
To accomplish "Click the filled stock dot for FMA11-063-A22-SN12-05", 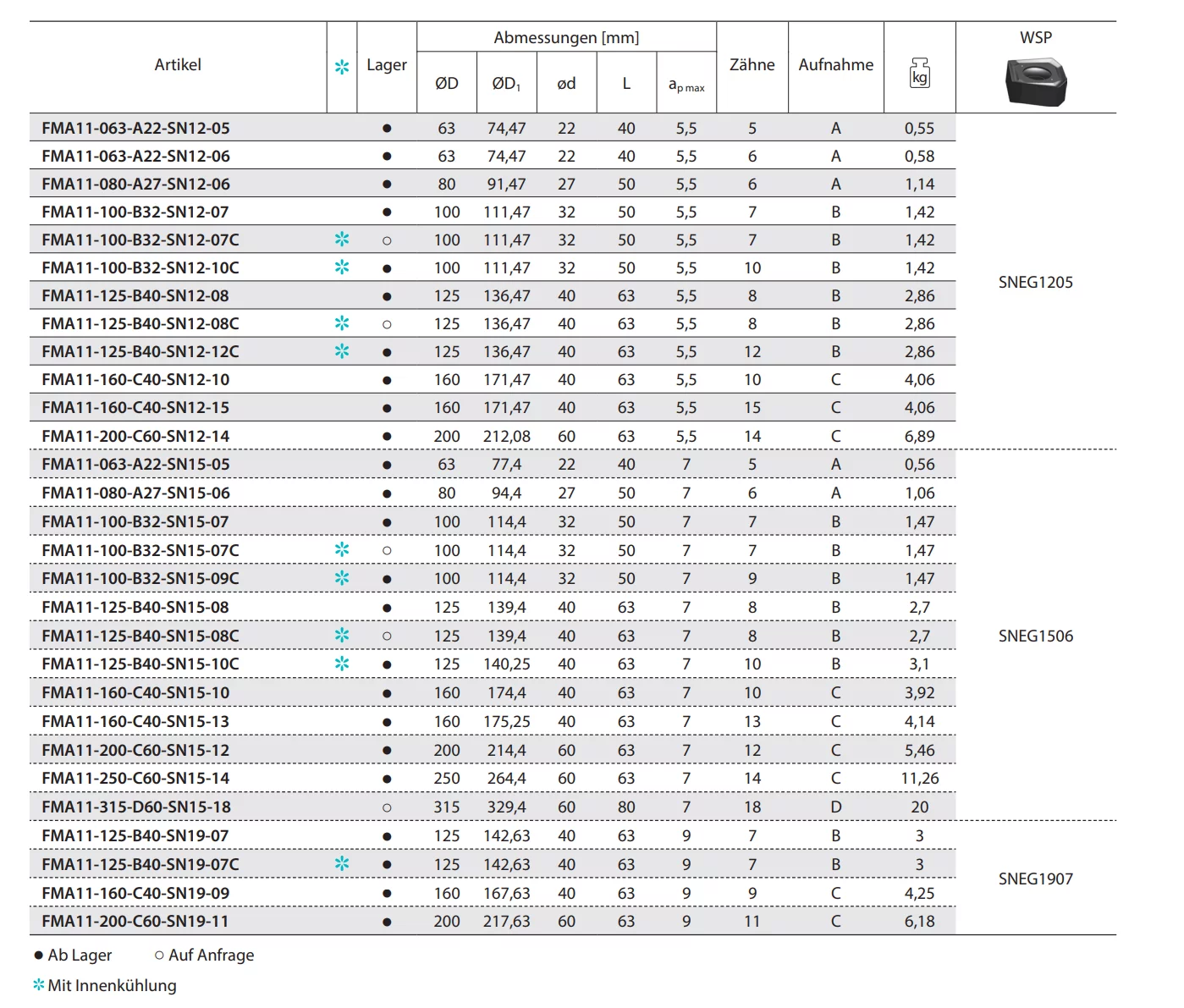I will point(387,129).
